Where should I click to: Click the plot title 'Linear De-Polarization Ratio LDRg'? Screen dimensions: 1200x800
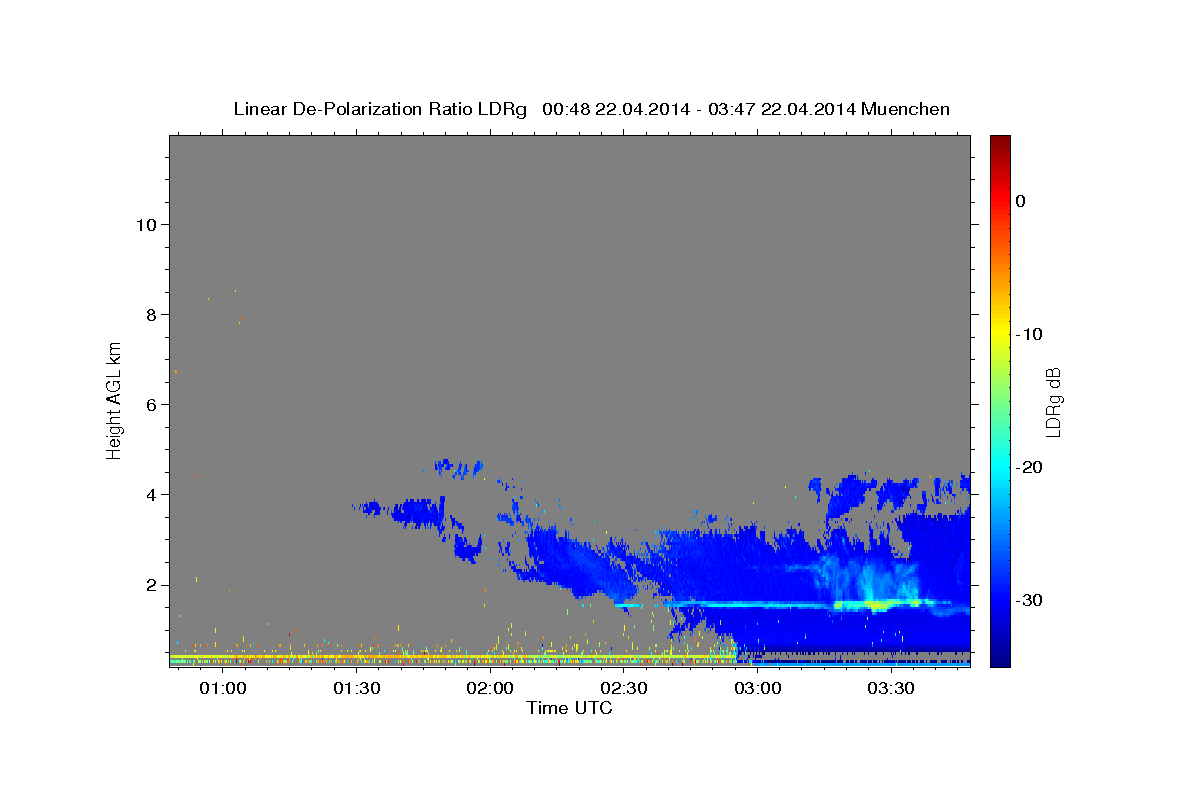[380, 109]
